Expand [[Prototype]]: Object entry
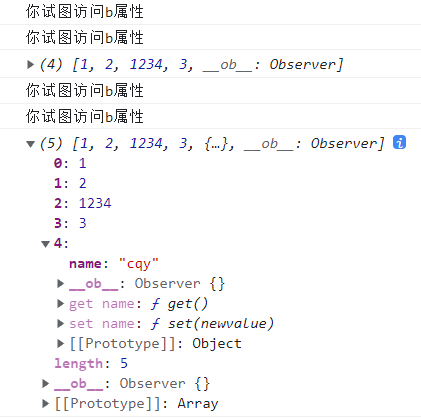This screenshot has width=421, height=418. coord(60,344)
